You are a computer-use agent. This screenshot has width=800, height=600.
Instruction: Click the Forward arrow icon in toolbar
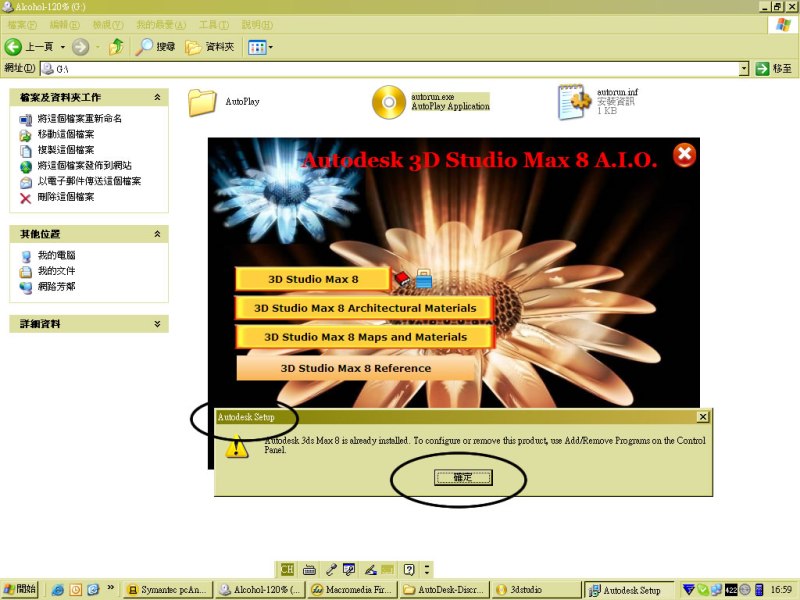(x=80, y=47)
